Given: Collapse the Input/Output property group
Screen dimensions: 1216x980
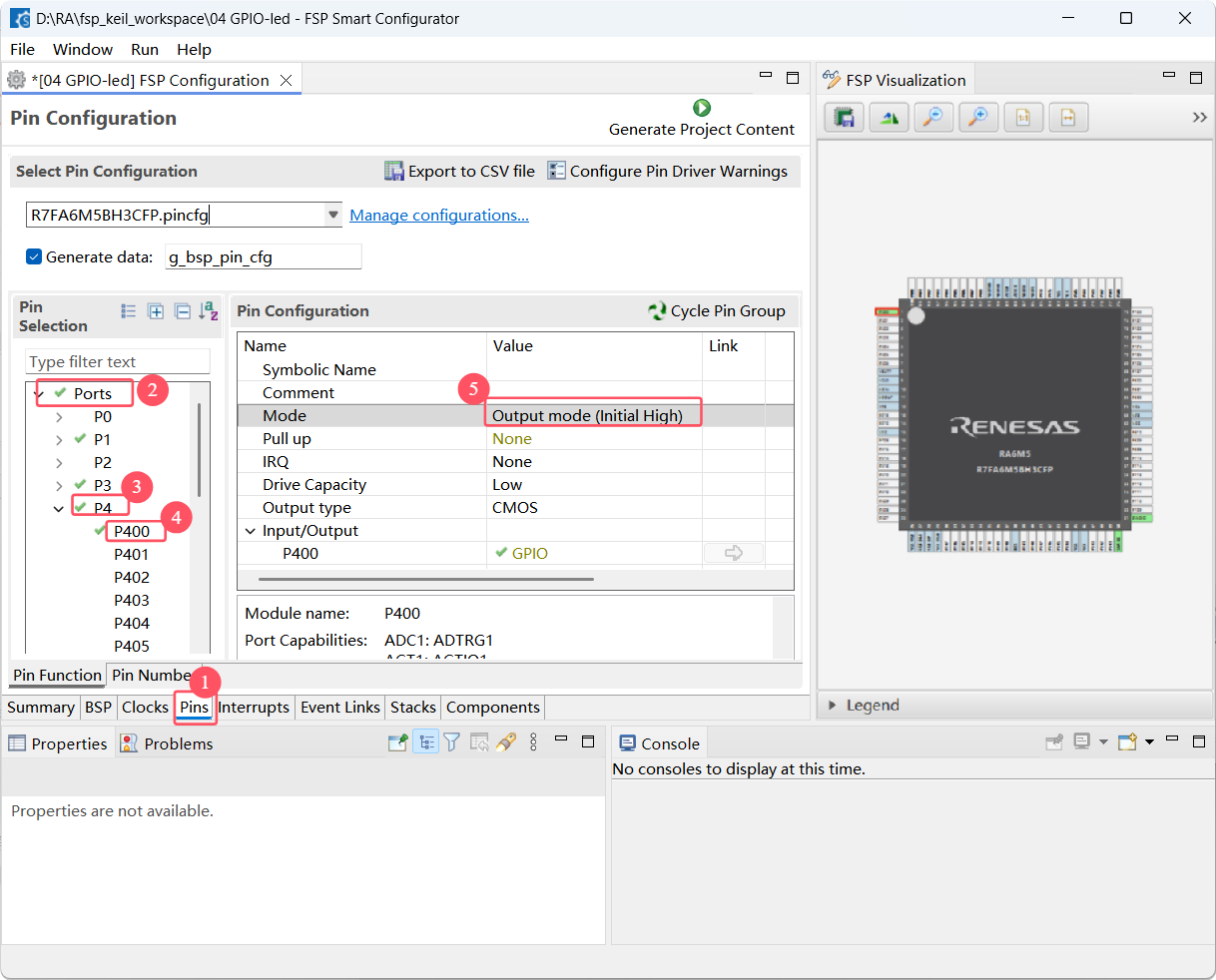Looking at the screenshot, I should point(251,531).
